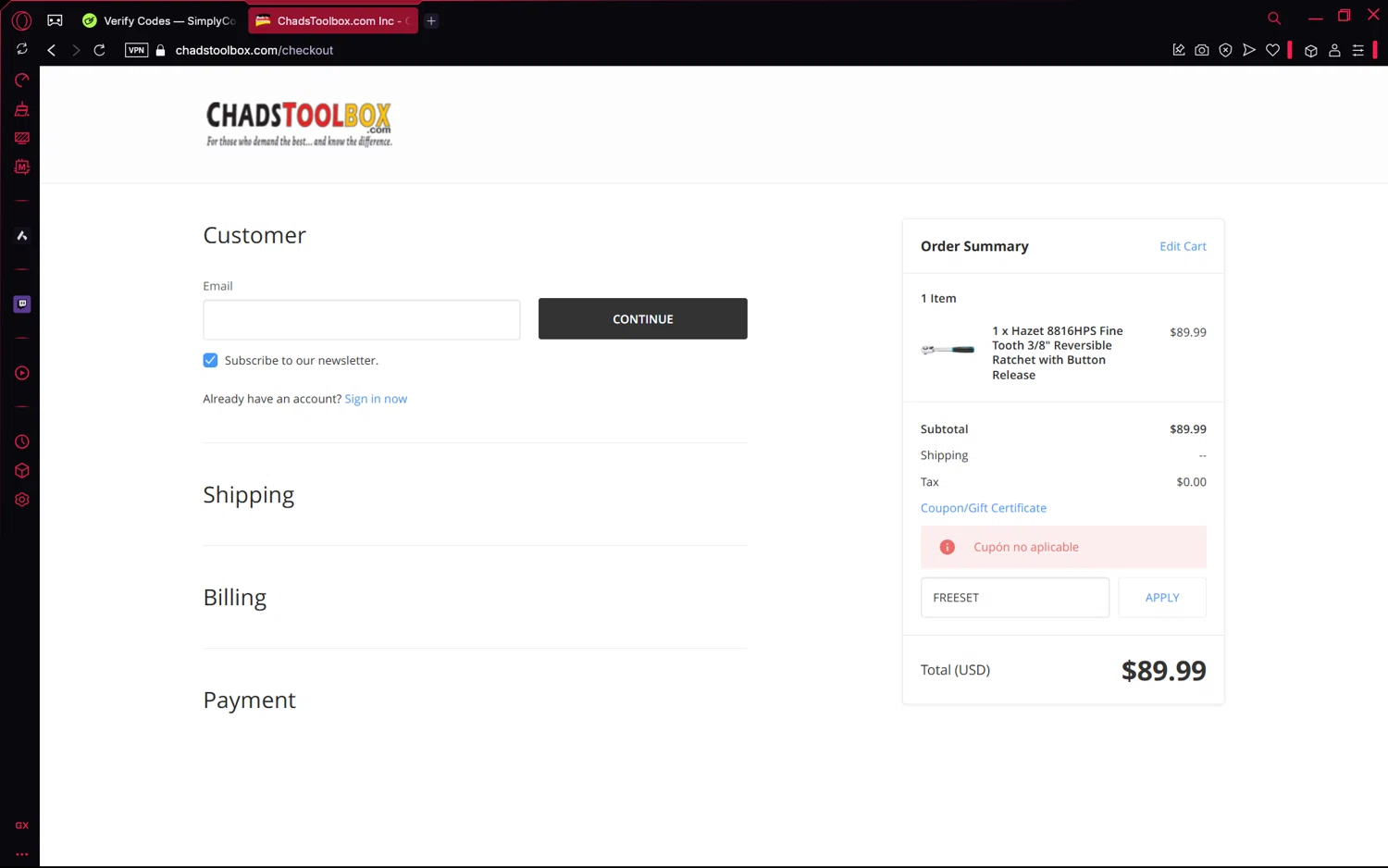Click the Payment section heading

tap(250, 701)
